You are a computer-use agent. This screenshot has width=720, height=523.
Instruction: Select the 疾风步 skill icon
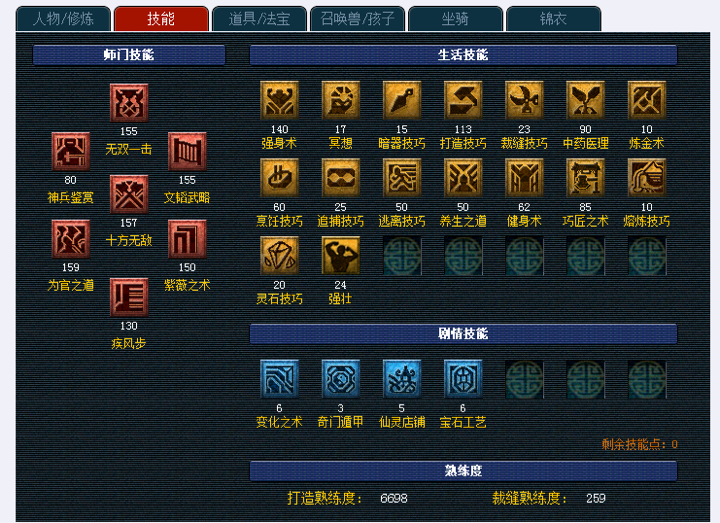pos(129,297)
